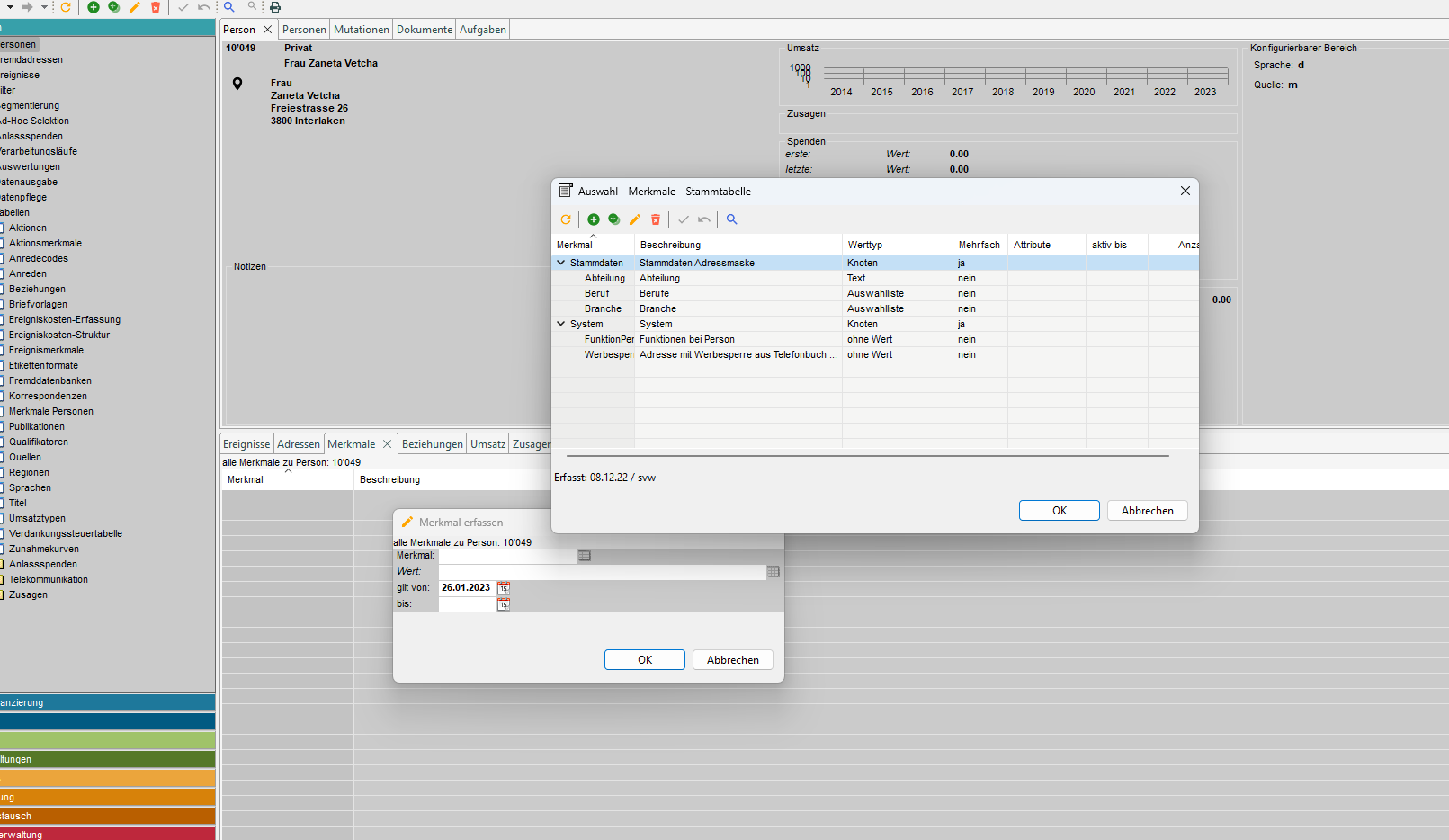Click the magnifier search icon in the Auswahl dialog
This screenshot has width=1449, height=840.
[x=732, y=219]
